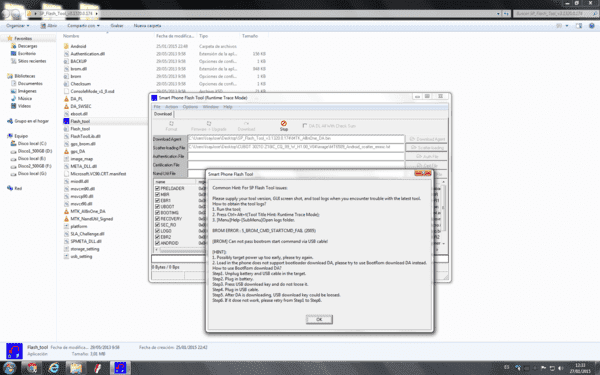The width and height of the screenshot is (600, 375).
Task: Open the Options menu in Flash Tool
Action: pos(190,107)
